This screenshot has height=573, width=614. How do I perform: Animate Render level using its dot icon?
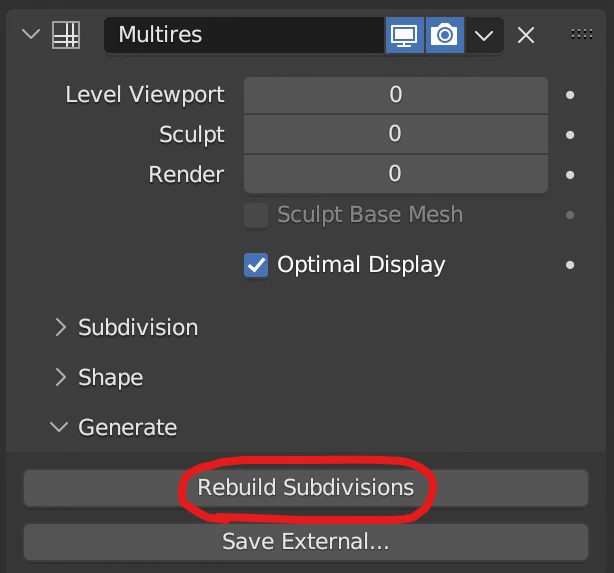click(570, 174)
